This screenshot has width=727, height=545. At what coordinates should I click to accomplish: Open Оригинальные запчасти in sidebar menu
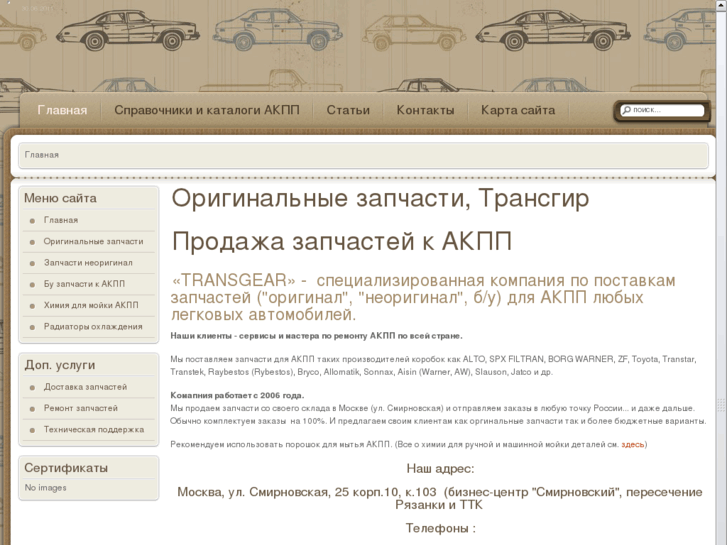[x=93, y=242]
